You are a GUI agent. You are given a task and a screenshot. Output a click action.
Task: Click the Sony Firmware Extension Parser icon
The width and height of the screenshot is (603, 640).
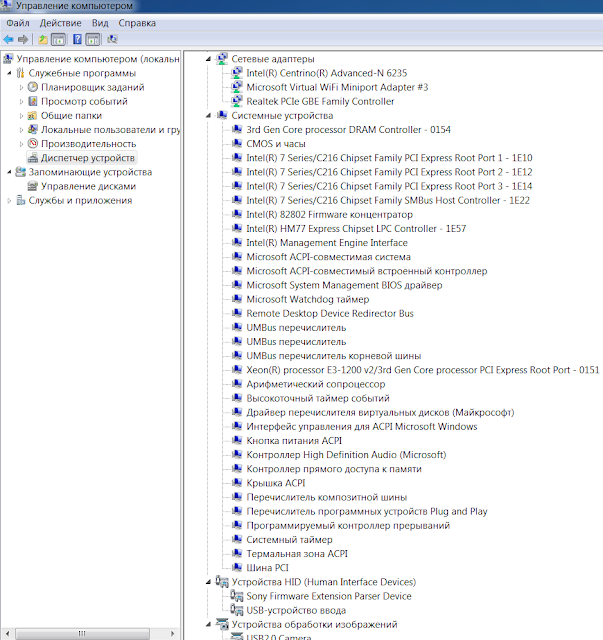pyautogui.click(x=237, y=596)
